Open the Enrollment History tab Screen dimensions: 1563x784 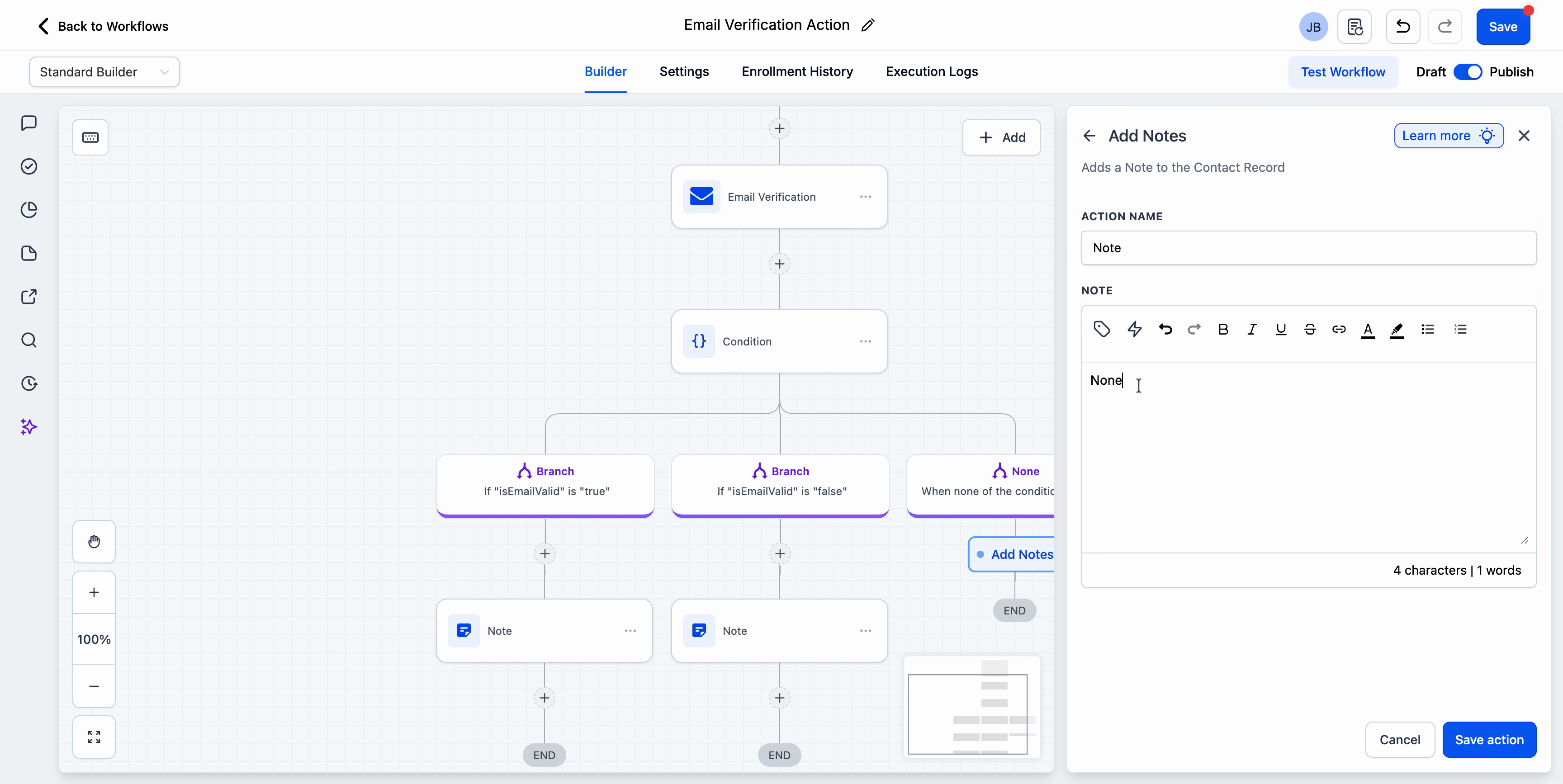[x=797, y=71]
